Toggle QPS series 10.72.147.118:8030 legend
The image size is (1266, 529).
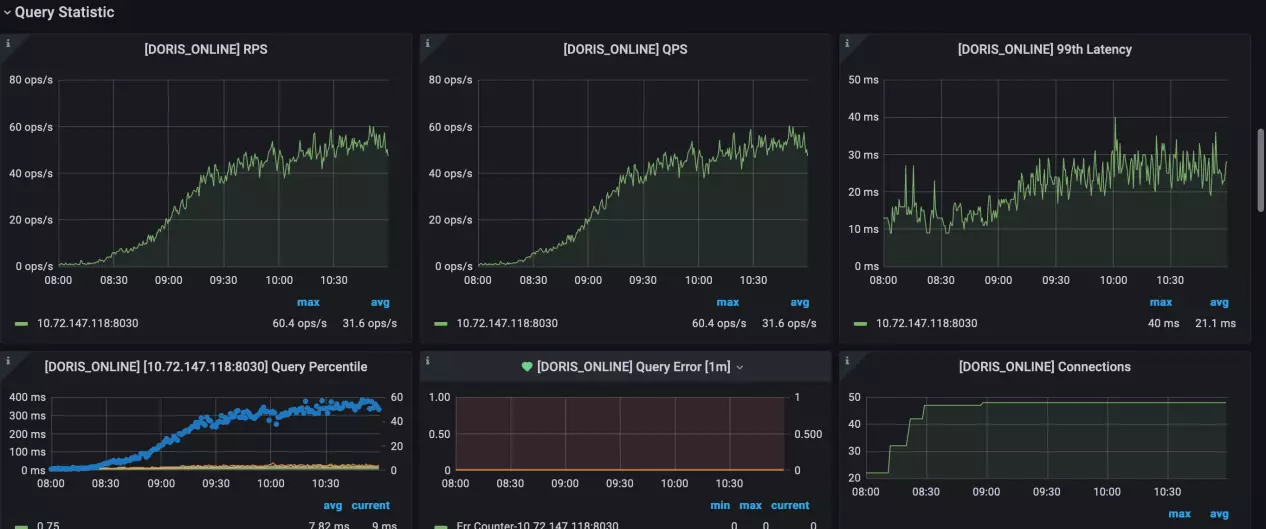click(x=507, y=323)
